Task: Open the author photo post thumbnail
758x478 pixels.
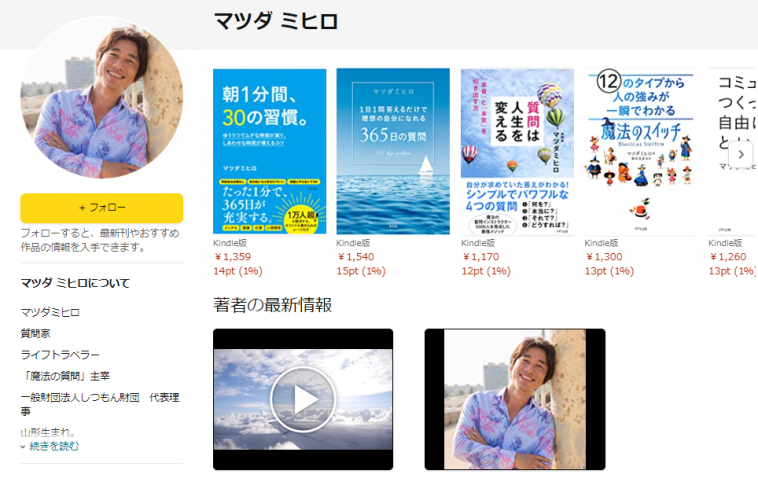Action: coord(515,399)
